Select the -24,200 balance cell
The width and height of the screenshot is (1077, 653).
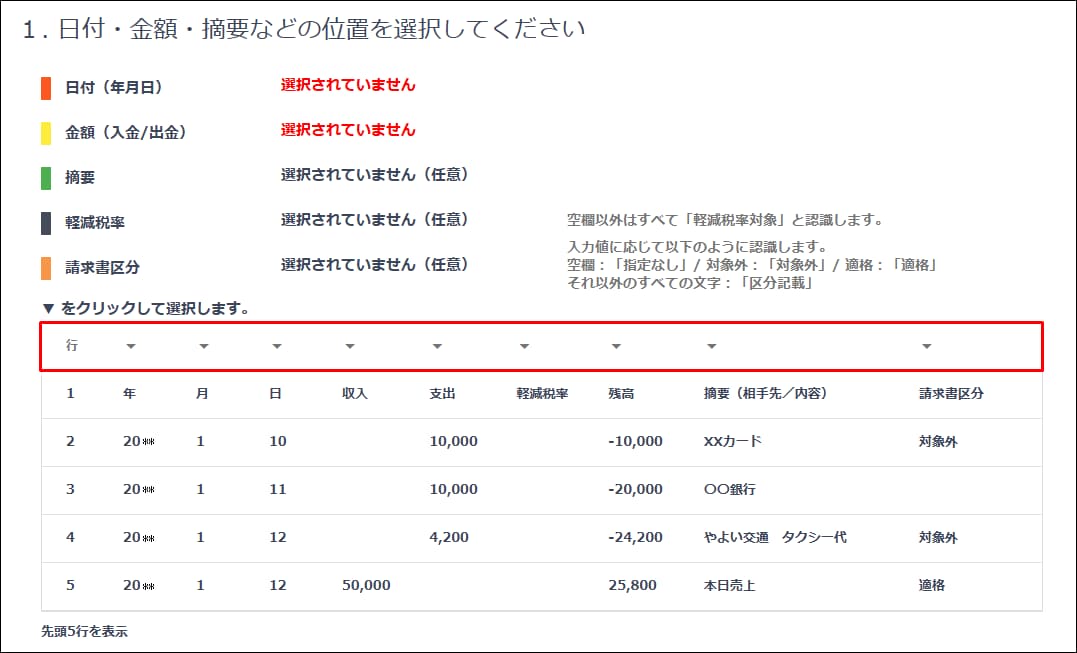tap(635, 538)
